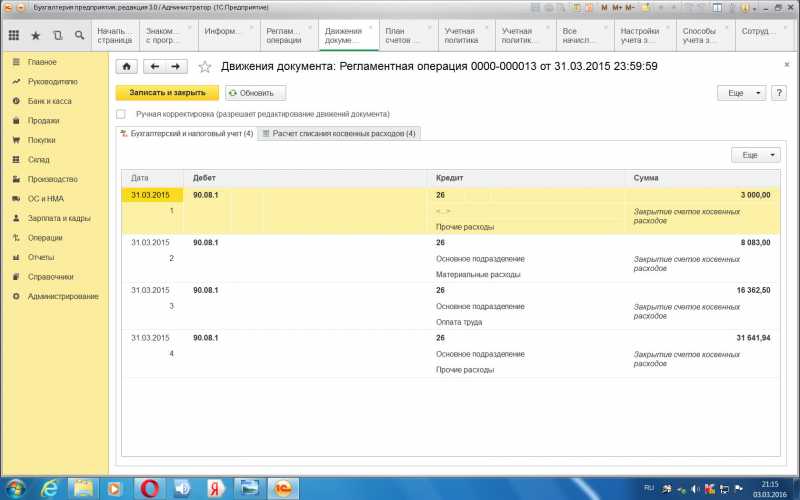Open Администрирование section in sidebar

pos(63,296)
